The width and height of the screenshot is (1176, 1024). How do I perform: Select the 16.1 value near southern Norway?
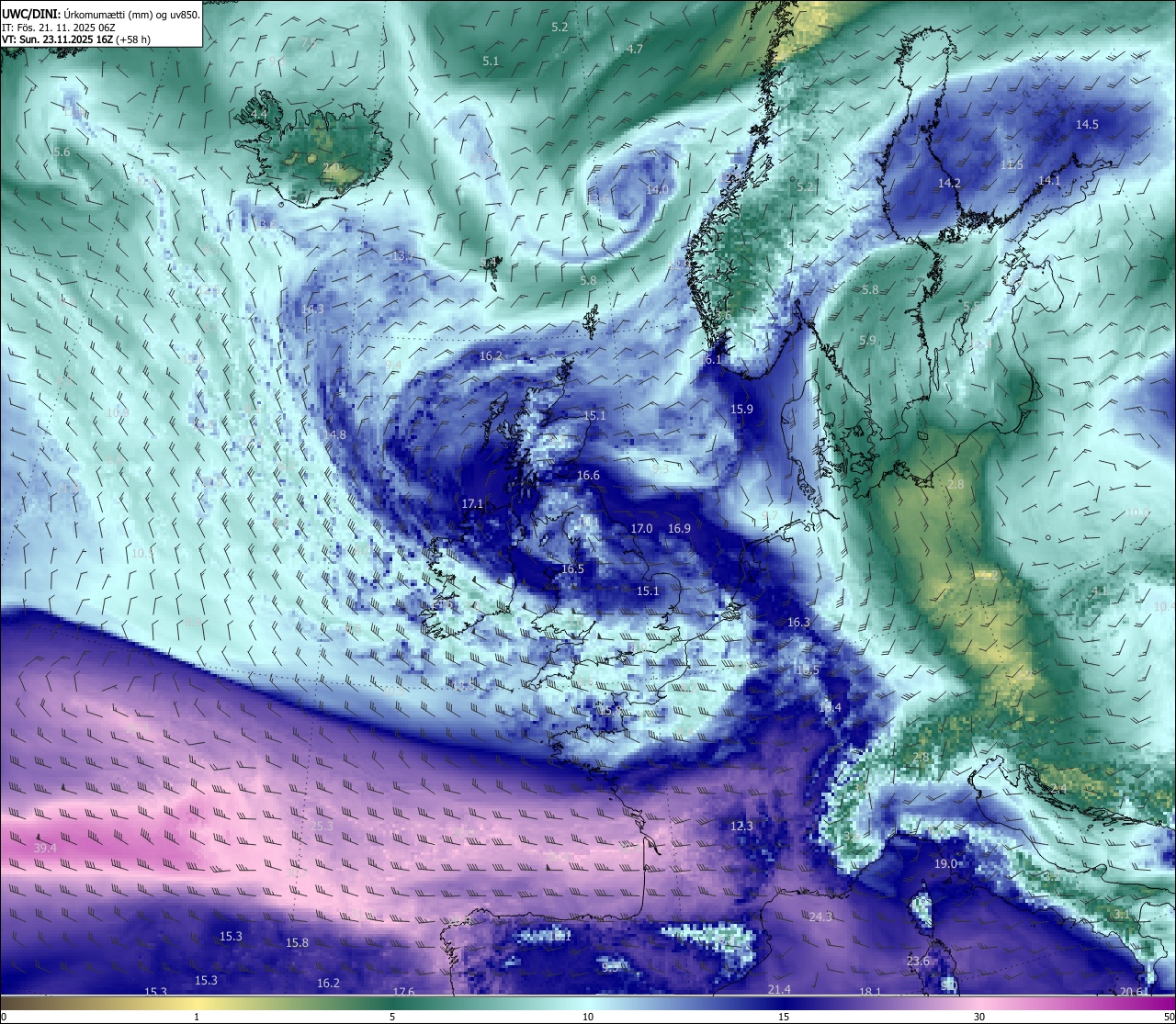coord(711,360)
